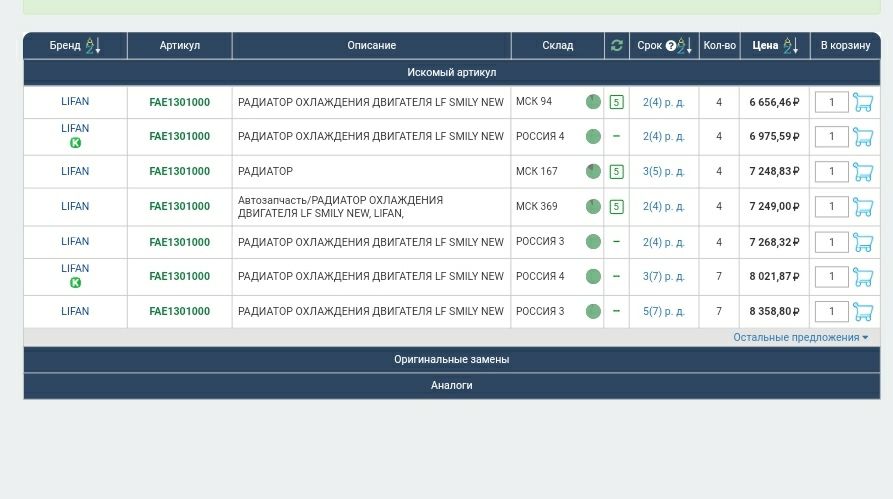Expand the Аналоги section
This screenshot has width=893, height=499.
pyautogui.click(x=452, y=386)
